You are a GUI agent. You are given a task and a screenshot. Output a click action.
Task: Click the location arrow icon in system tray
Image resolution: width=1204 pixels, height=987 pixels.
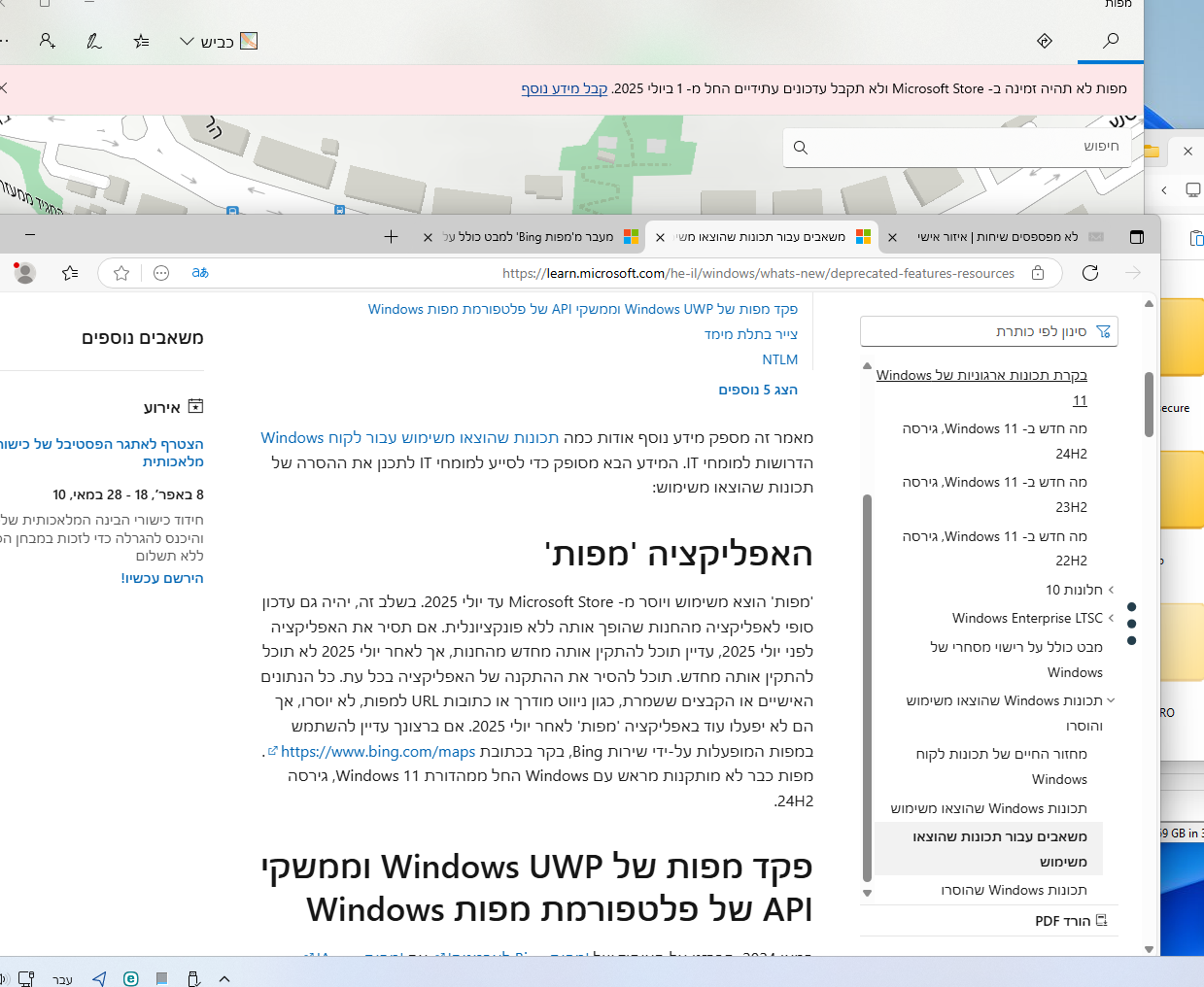pyautogui.click(x=99, y=978)
